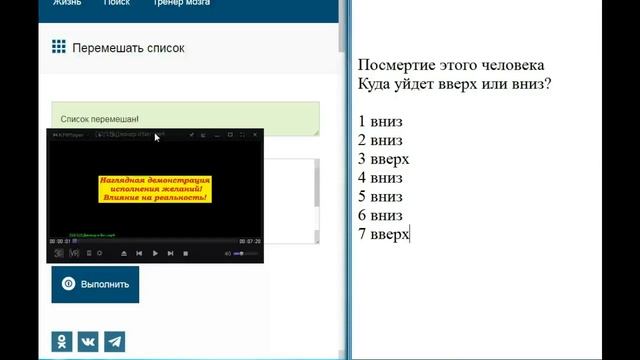This screenshot has width=640, height=360.
Task: Stop playback in the media player
Action: pos(186,253)
